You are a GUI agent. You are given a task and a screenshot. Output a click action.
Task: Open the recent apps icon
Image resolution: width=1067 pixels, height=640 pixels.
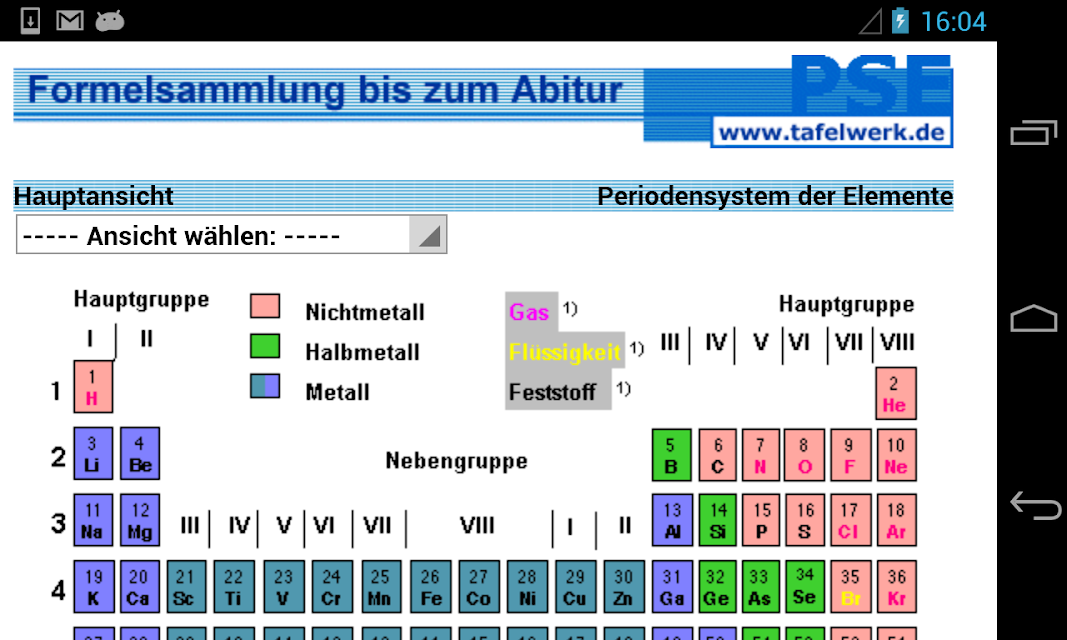pos(1033,133)
